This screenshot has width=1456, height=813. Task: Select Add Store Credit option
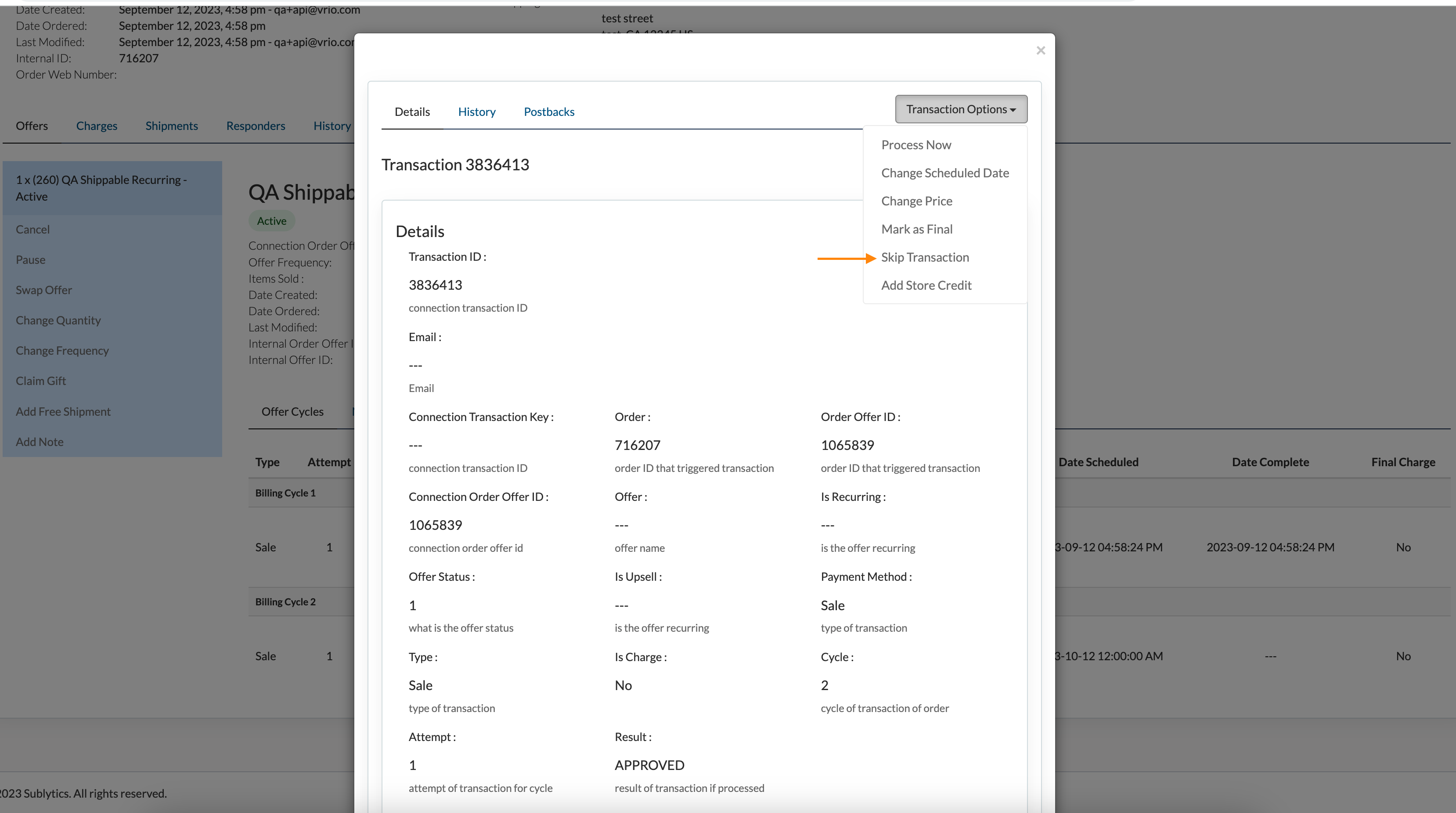926,284
